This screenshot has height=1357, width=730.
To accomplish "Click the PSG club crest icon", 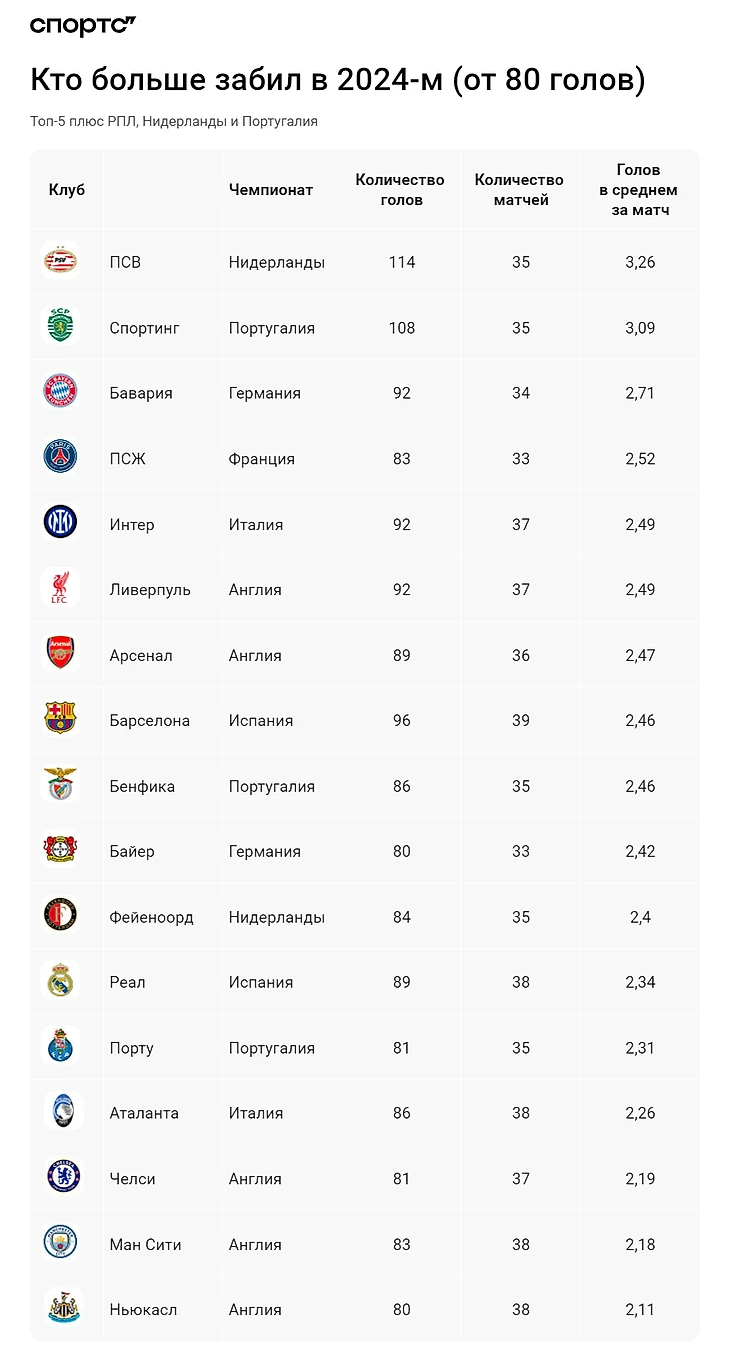I will click(60, 458).
